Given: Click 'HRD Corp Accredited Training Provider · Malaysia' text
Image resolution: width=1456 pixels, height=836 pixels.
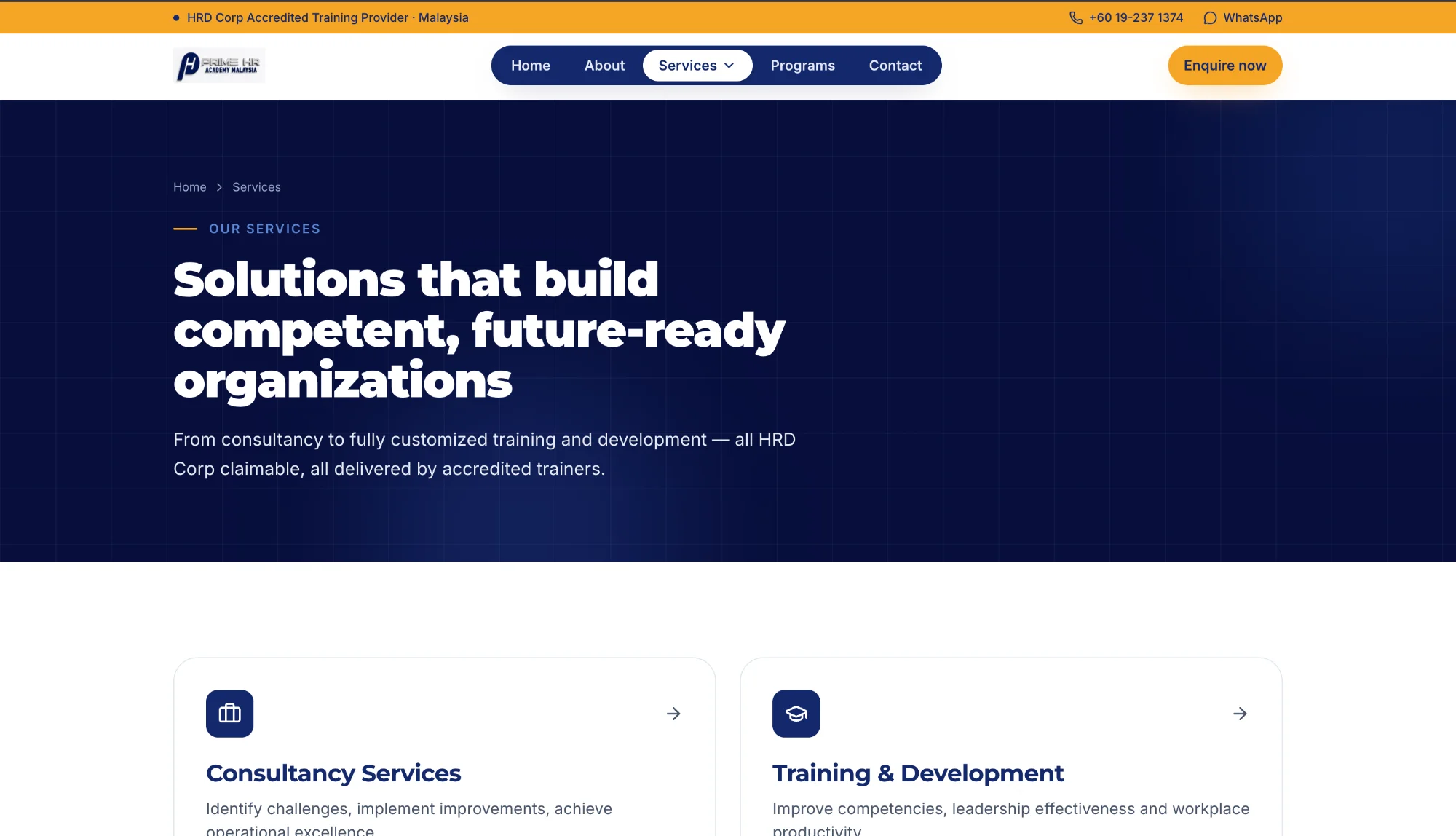Looking at the screenshot, I should tap(328, 17).
